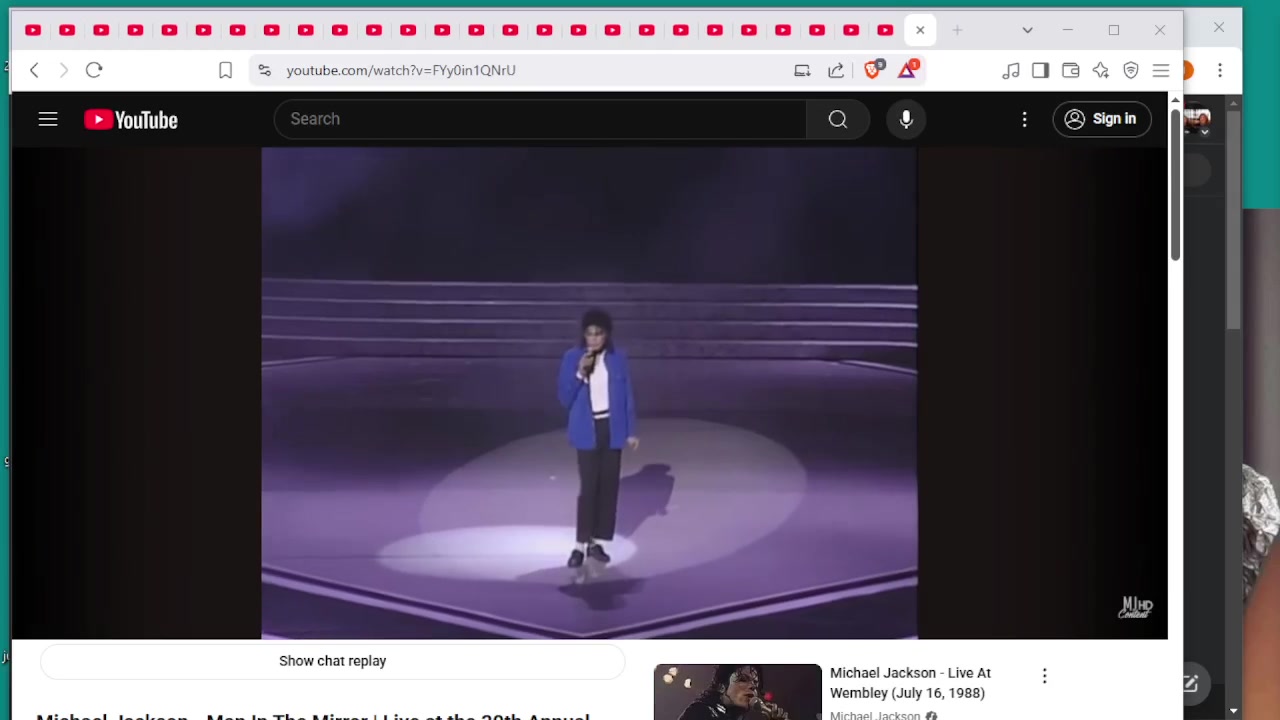Toggle Brave VPN shield icon

1131,70
